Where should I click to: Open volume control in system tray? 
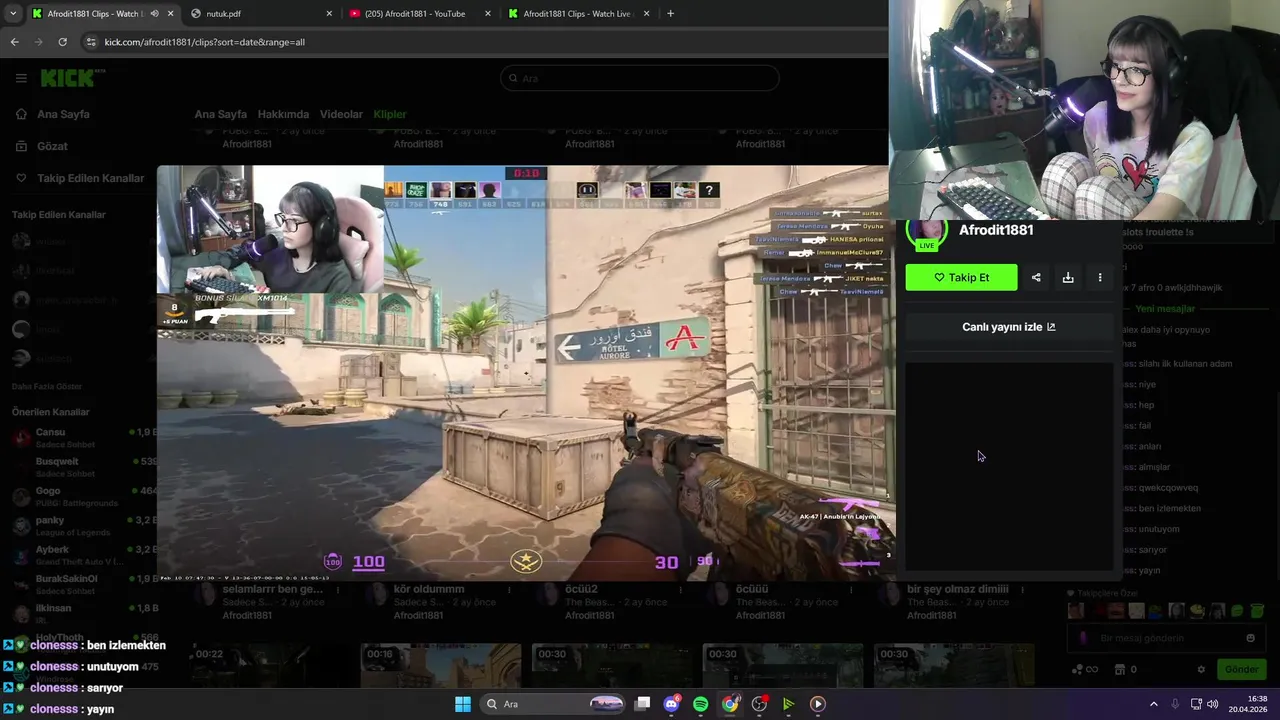(1213, 704)
